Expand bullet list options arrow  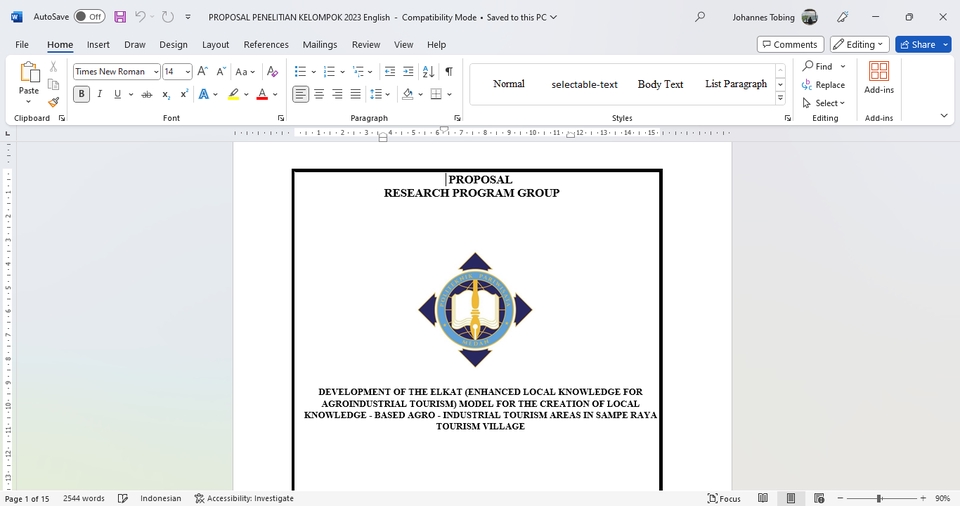tap(313, 72)
